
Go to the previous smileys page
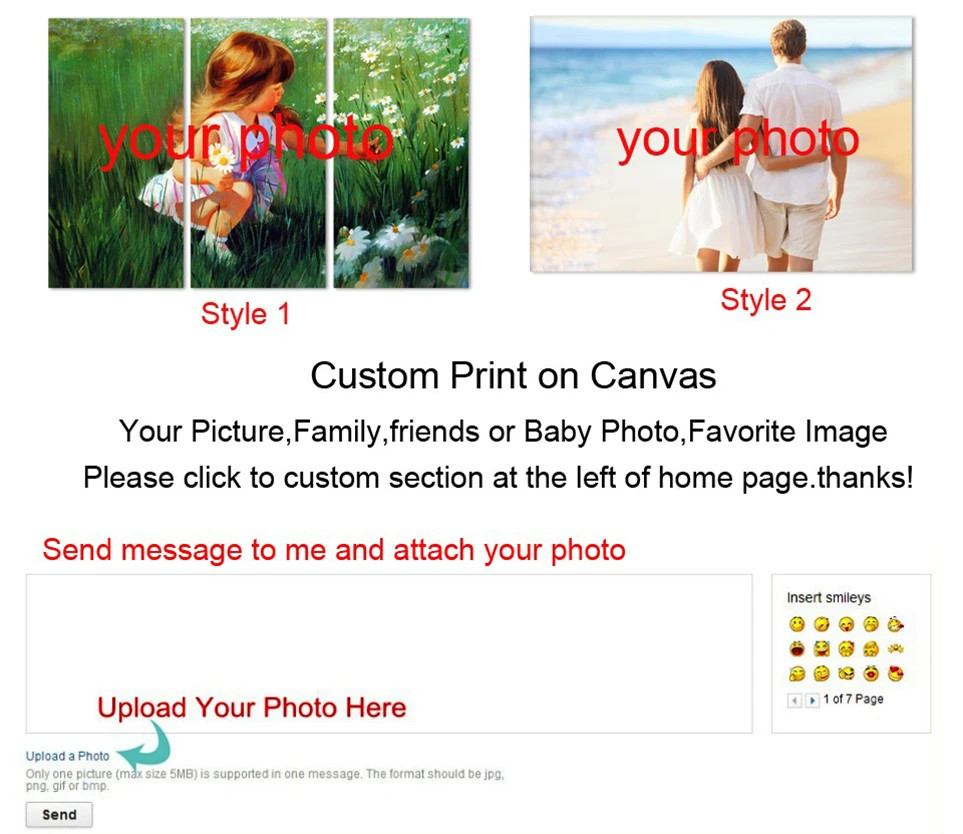coord(795,700)
